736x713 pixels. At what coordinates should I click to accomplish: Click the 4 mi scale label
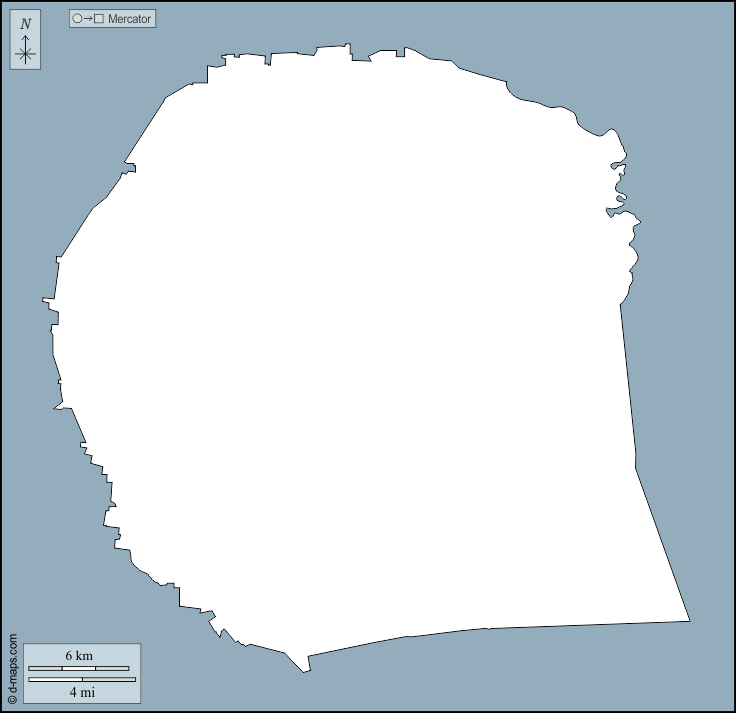pos(82,692)
